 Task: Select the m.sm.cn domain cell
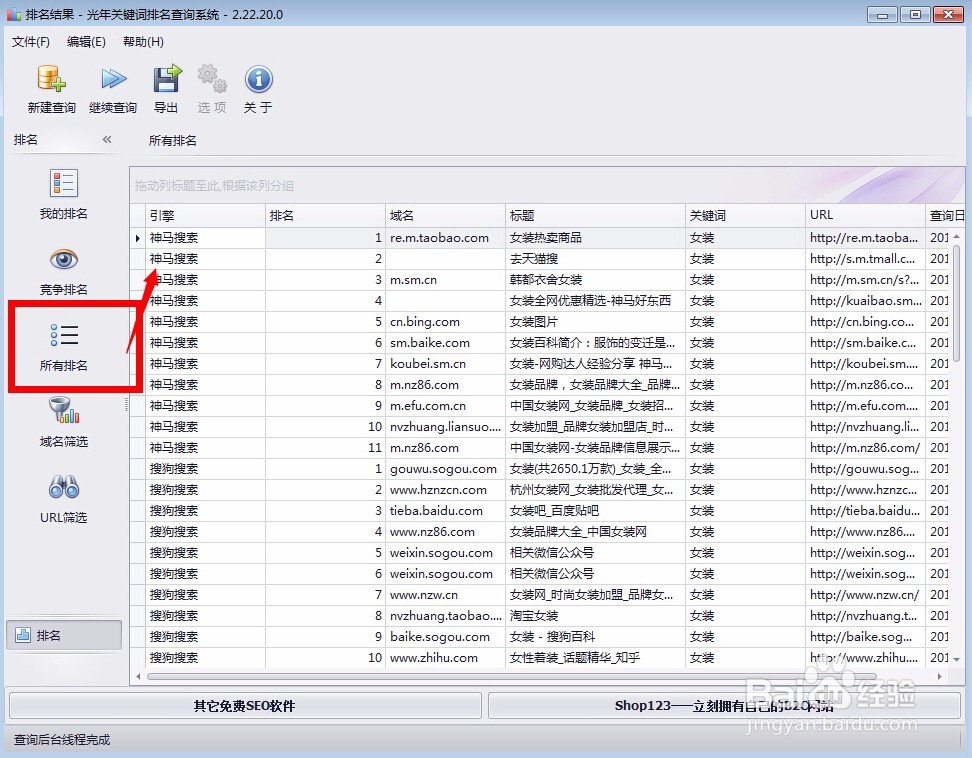point(445,280)
